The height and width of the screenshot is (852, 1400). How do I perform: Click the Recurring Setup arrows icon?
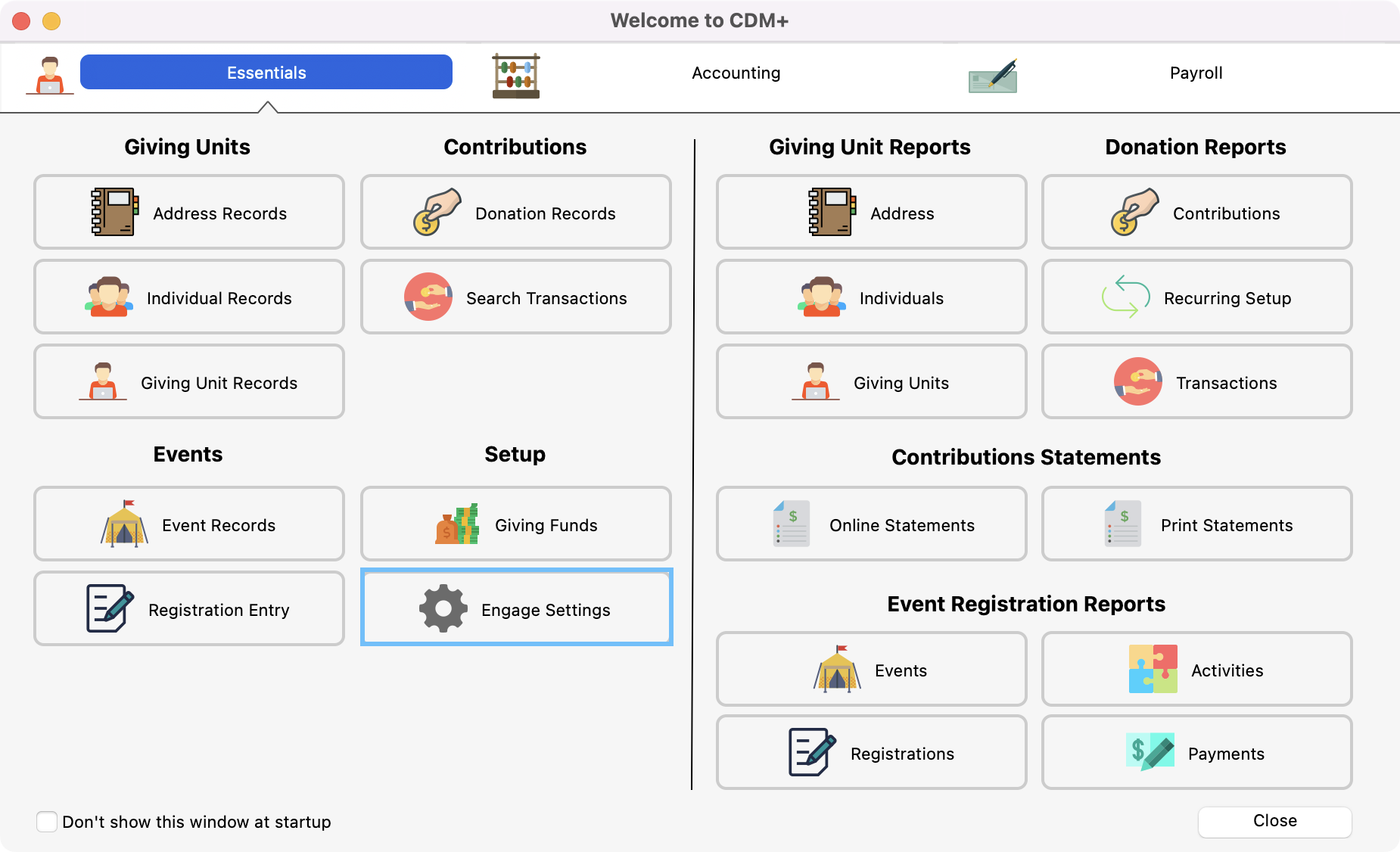pyautogui.click(x=1125, y=297)
